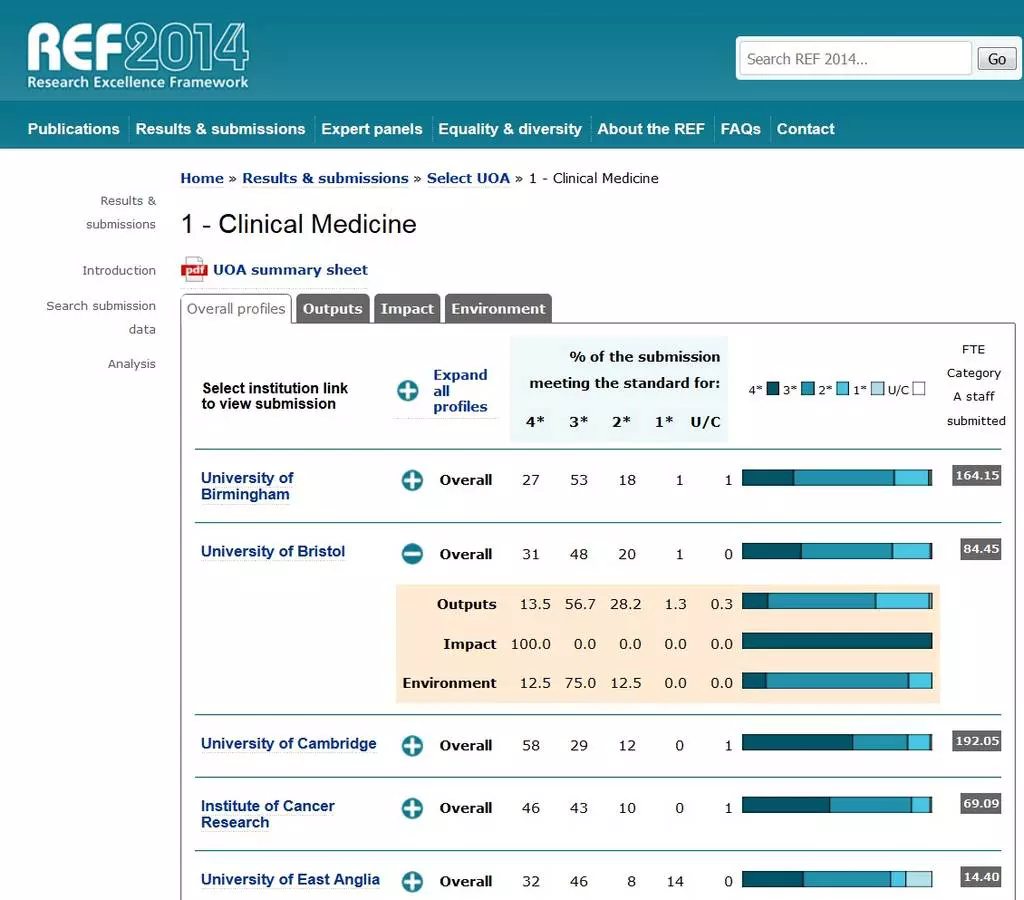Click the Search REF 2014 input field
The width and height of the screenshot is (1024, 900).
(855, 59)
